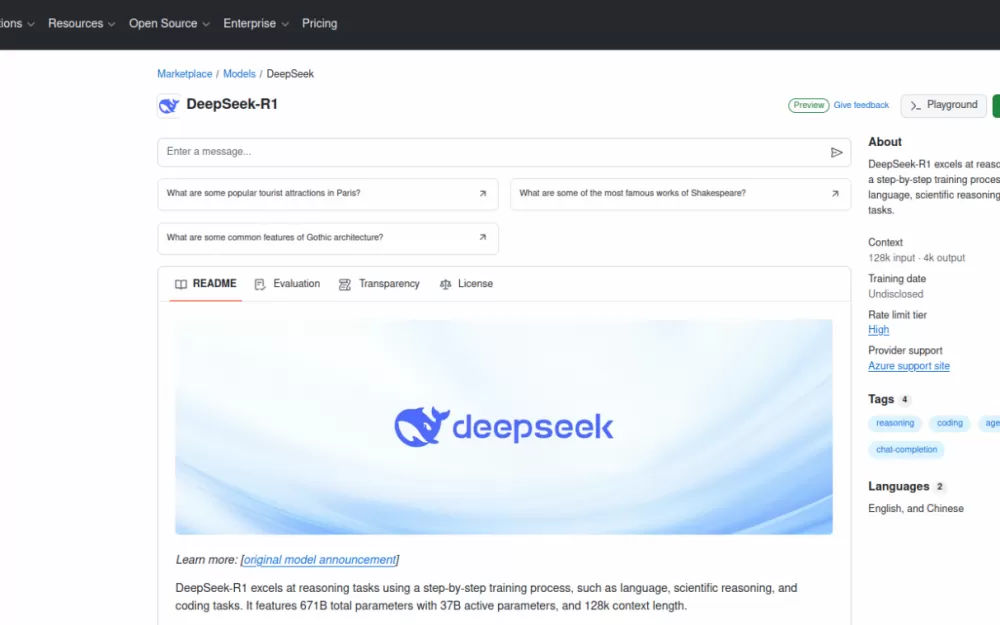Viewport: 1000px width, 625px height.
Task: Switch to the Transparency tab
Action: (x=379, y=284)
